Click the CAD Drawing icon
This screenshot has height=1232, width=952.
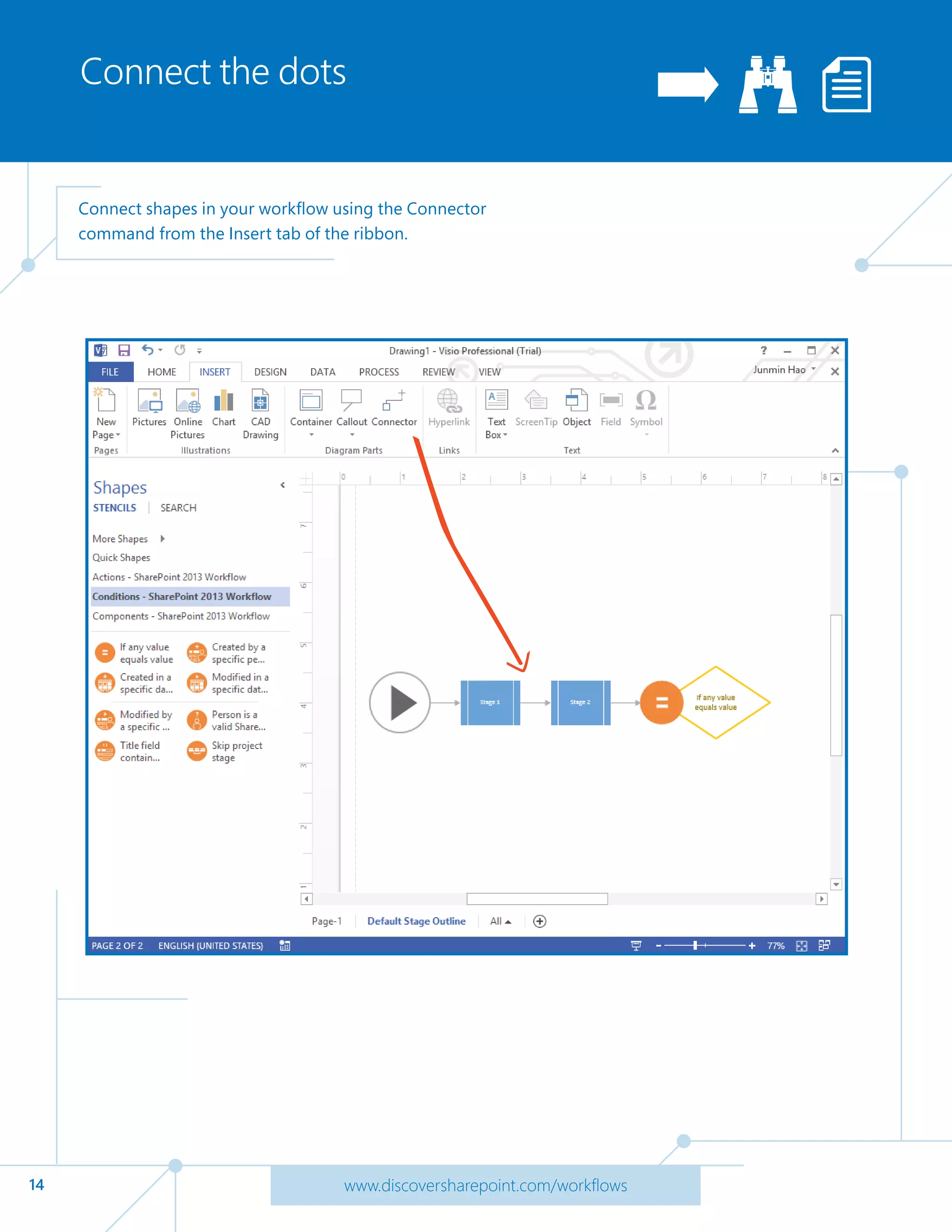coord(260,400)
